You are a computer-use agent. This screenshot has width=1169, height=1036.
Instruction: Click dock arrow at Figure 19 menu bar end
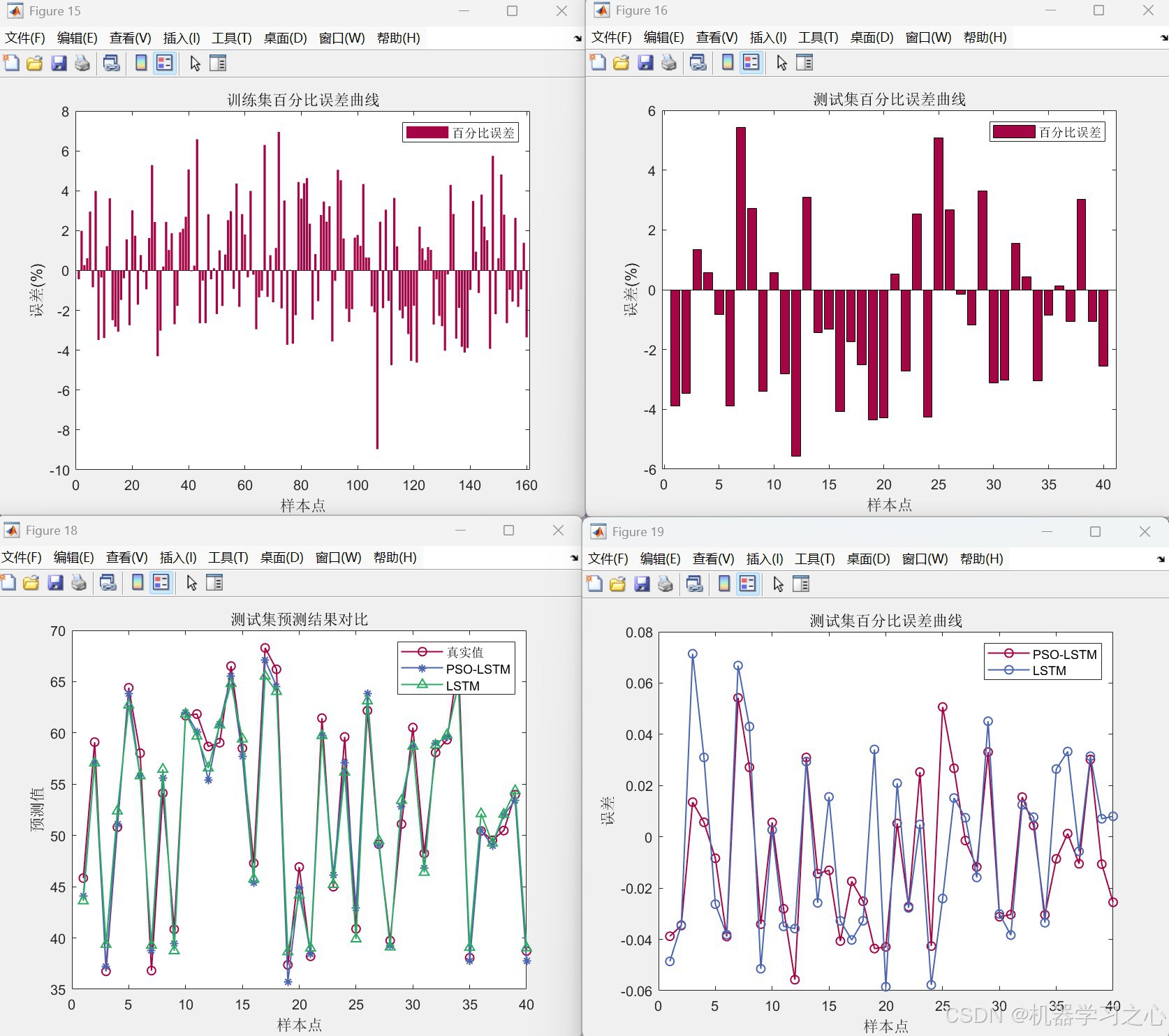pos(1161,559)
